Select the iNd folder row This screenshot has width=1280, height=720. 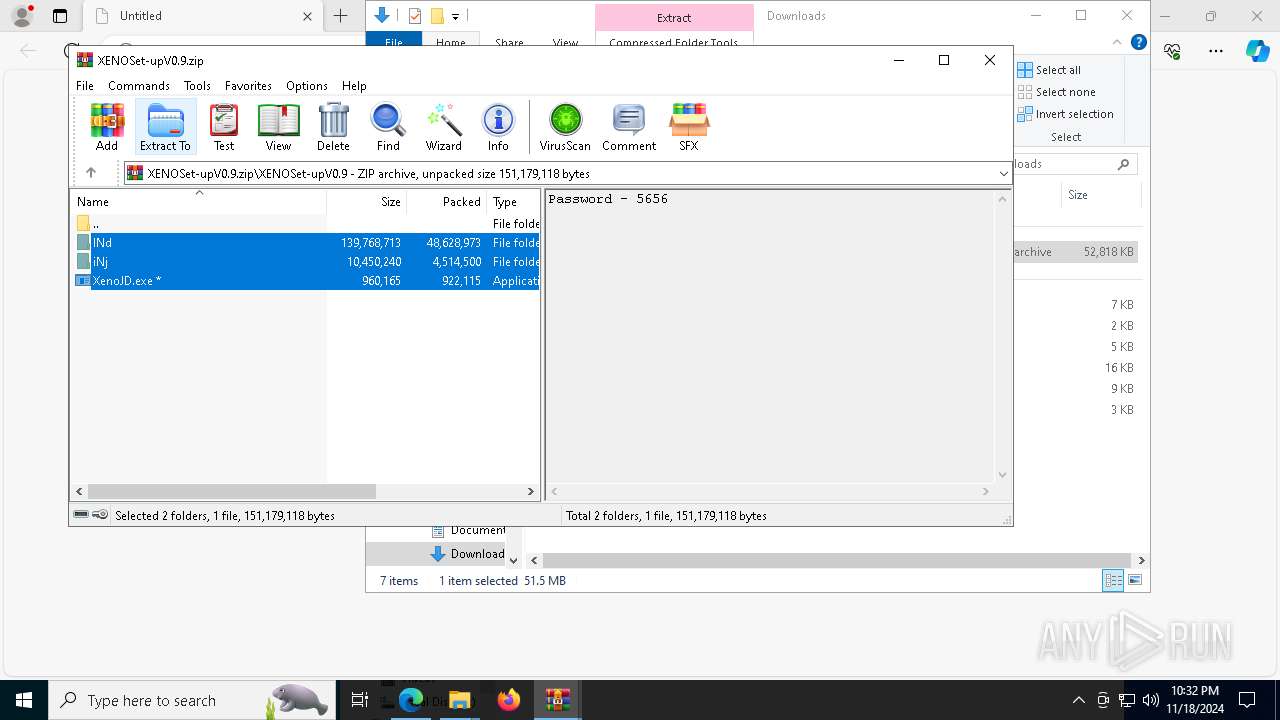306,243
